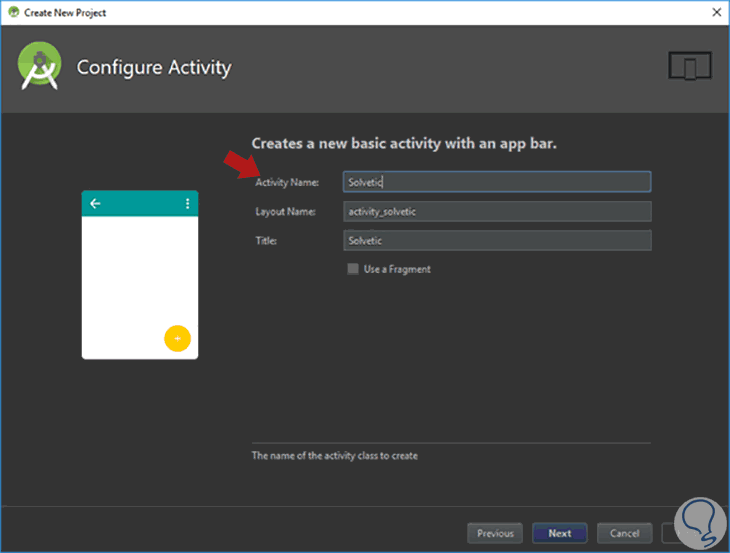Click the teal app bar in preview
730x553 pixels.
pyautogui.click(x=140, y=203)
